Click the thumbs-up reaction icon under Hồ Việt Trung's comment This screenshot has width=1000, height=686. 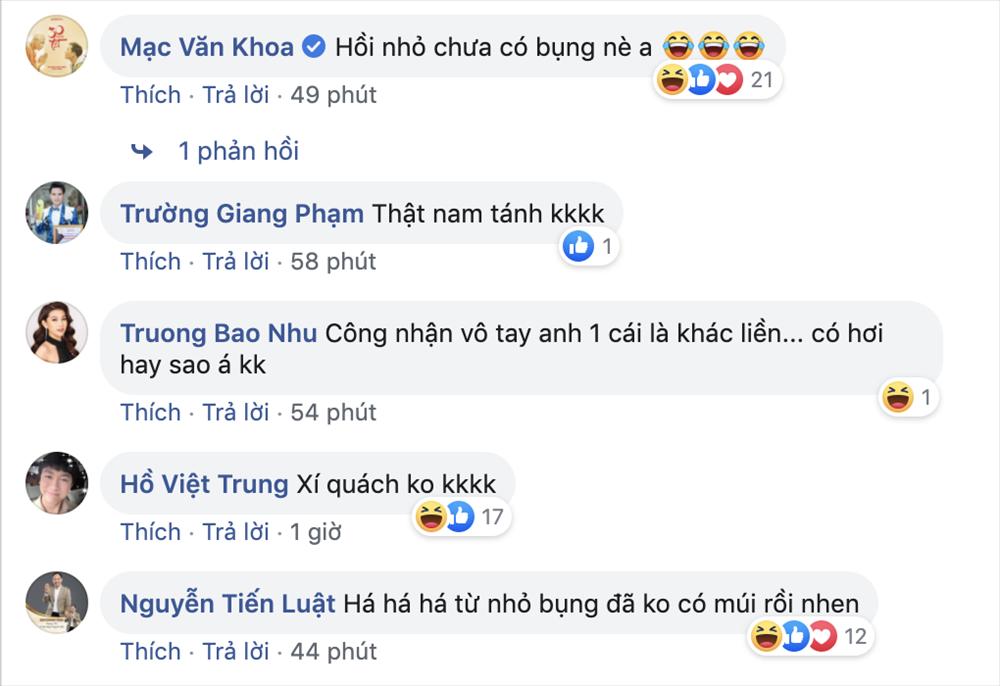pyautogui.click(x=459, y=515)
